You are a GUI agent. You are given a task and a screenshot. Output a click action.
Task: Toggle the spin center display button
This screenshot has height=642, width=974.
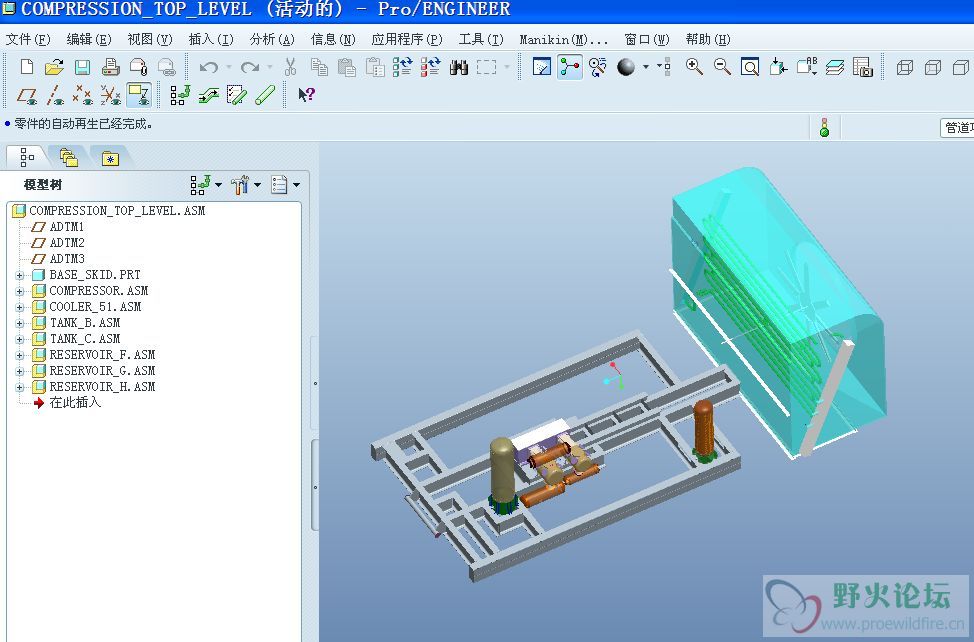pyautogui.click(x=570, y=66)
